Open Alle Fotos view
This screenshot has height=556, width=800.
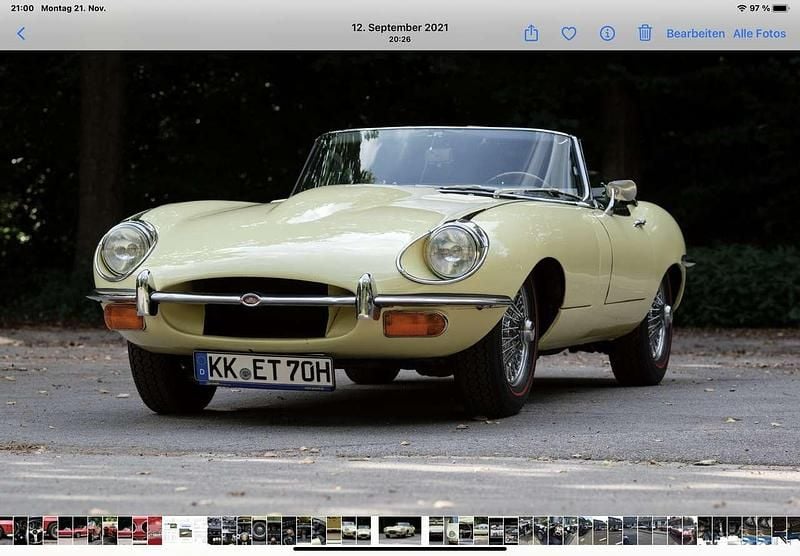click(x=759, y=34)
